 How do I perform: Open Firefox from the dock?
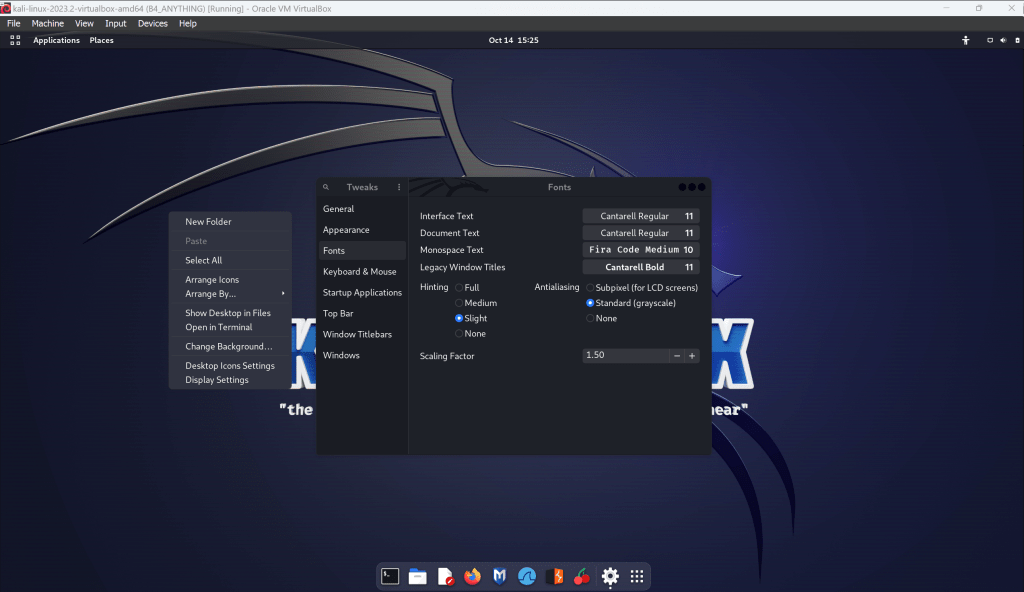pyautogui.click(x=472, y=576)
